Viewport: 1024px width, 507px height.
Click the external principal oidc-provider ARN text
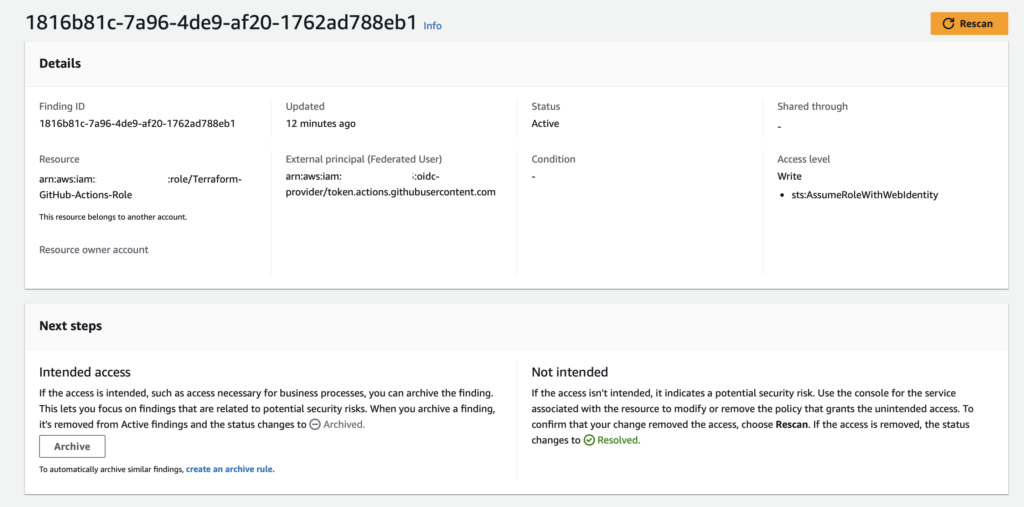390,185
